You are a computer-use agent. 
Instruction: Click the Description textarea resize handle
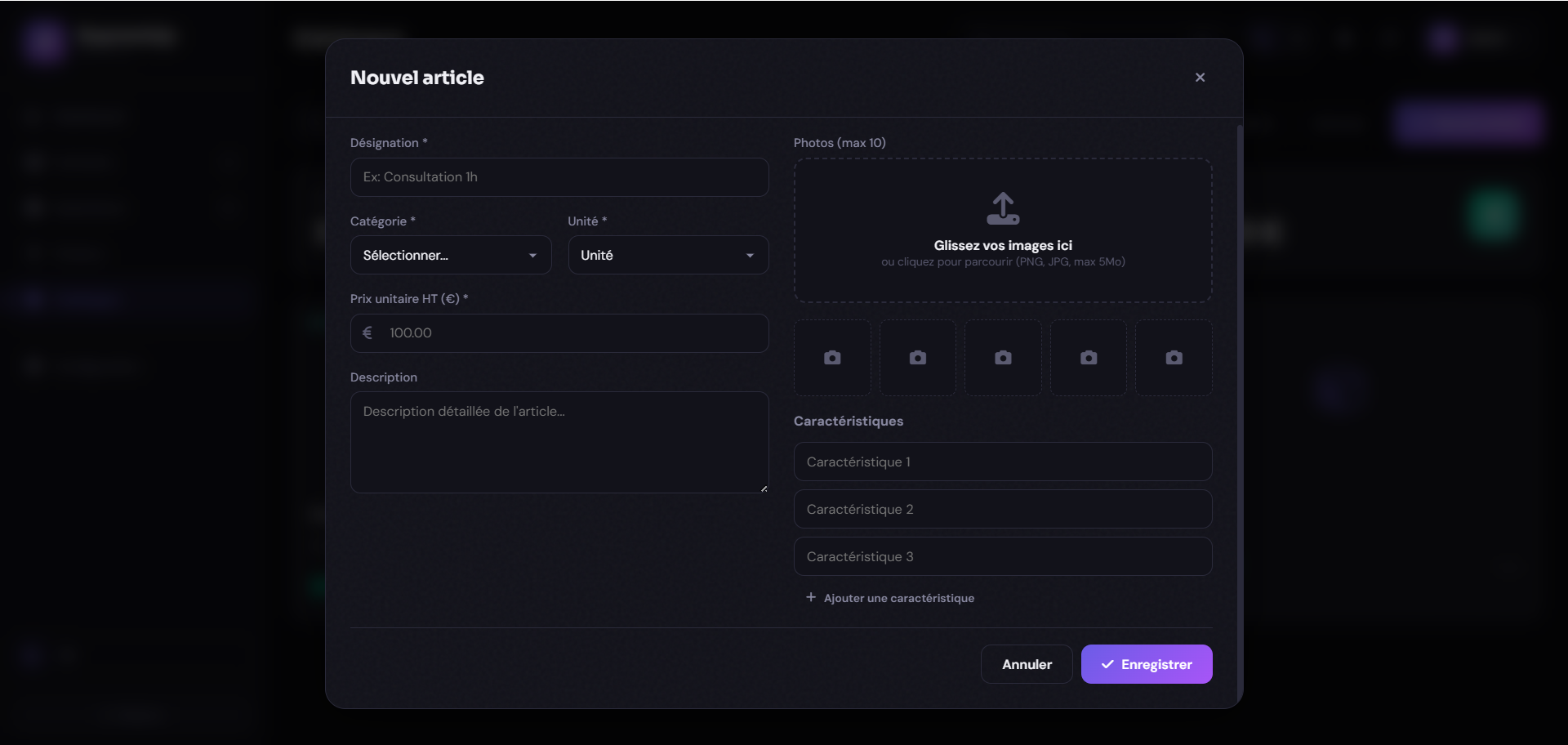[x=764, y=488]
